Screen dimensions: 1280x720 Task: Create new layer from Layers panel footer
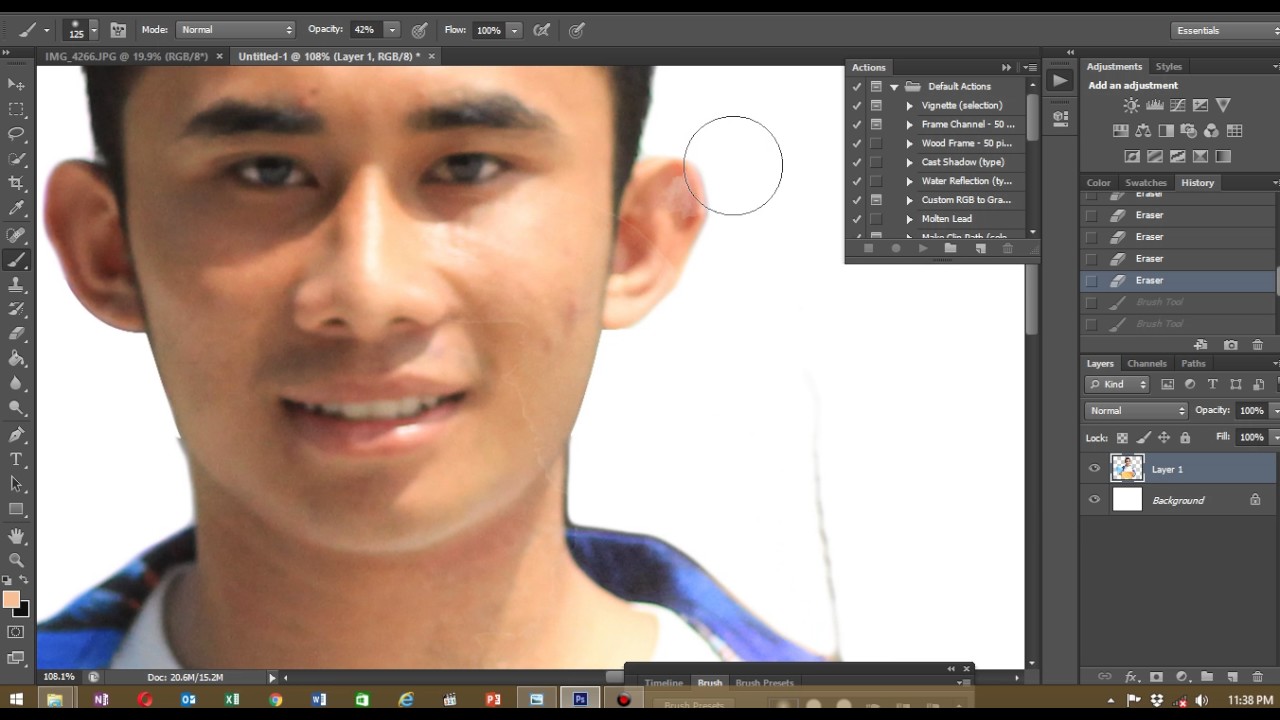point(1233,677)
